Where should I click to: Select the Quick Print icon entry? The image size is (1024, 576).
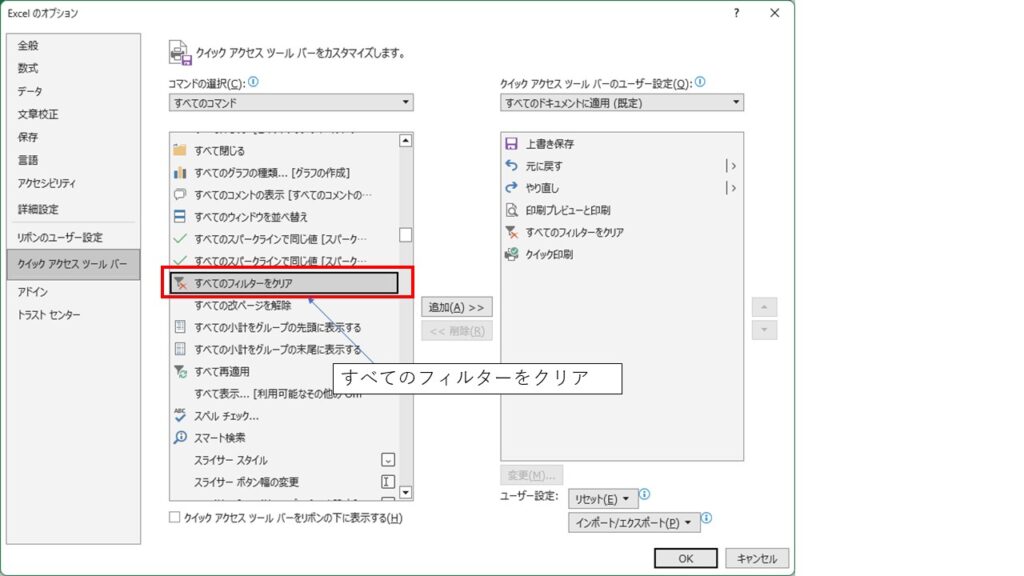(512, 254)
